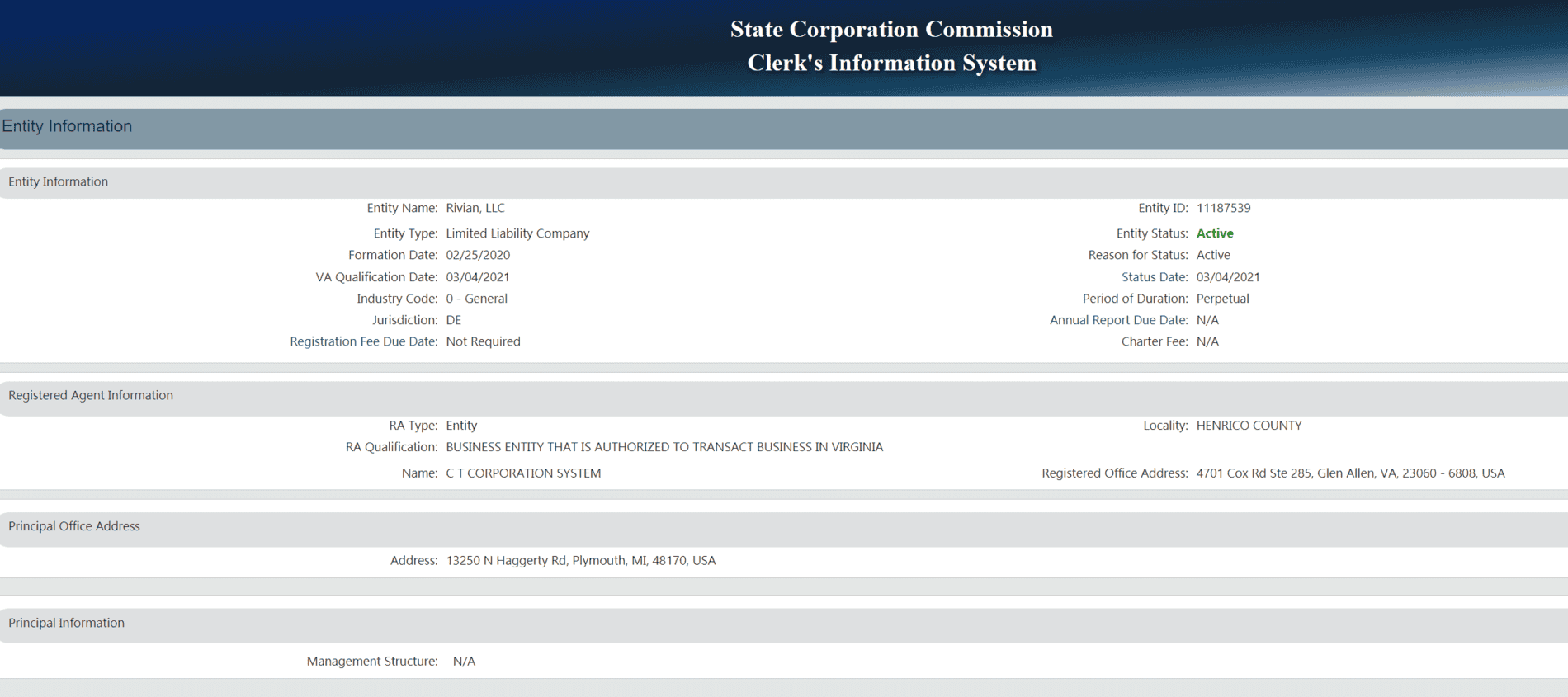Click the Formation Date field label
1568x697 pixels.
click(x=393, y=255)
